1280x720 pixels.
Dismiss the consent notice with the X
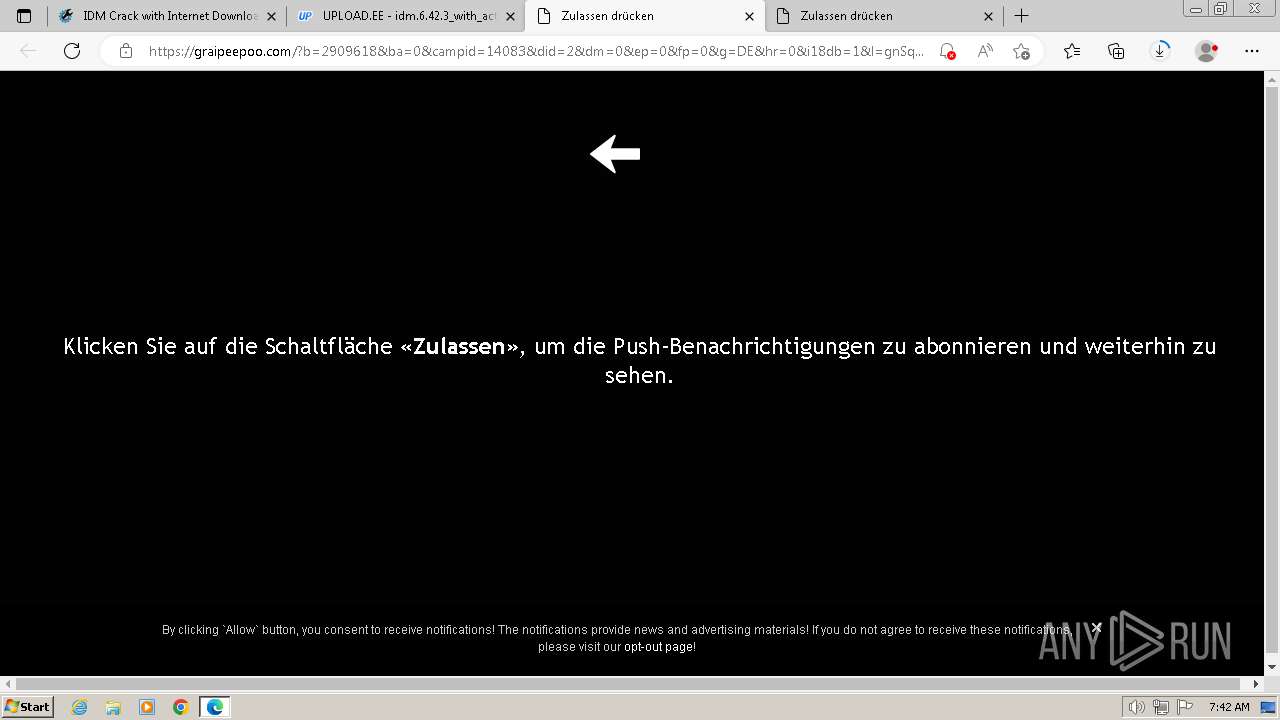coord(1096,628)
